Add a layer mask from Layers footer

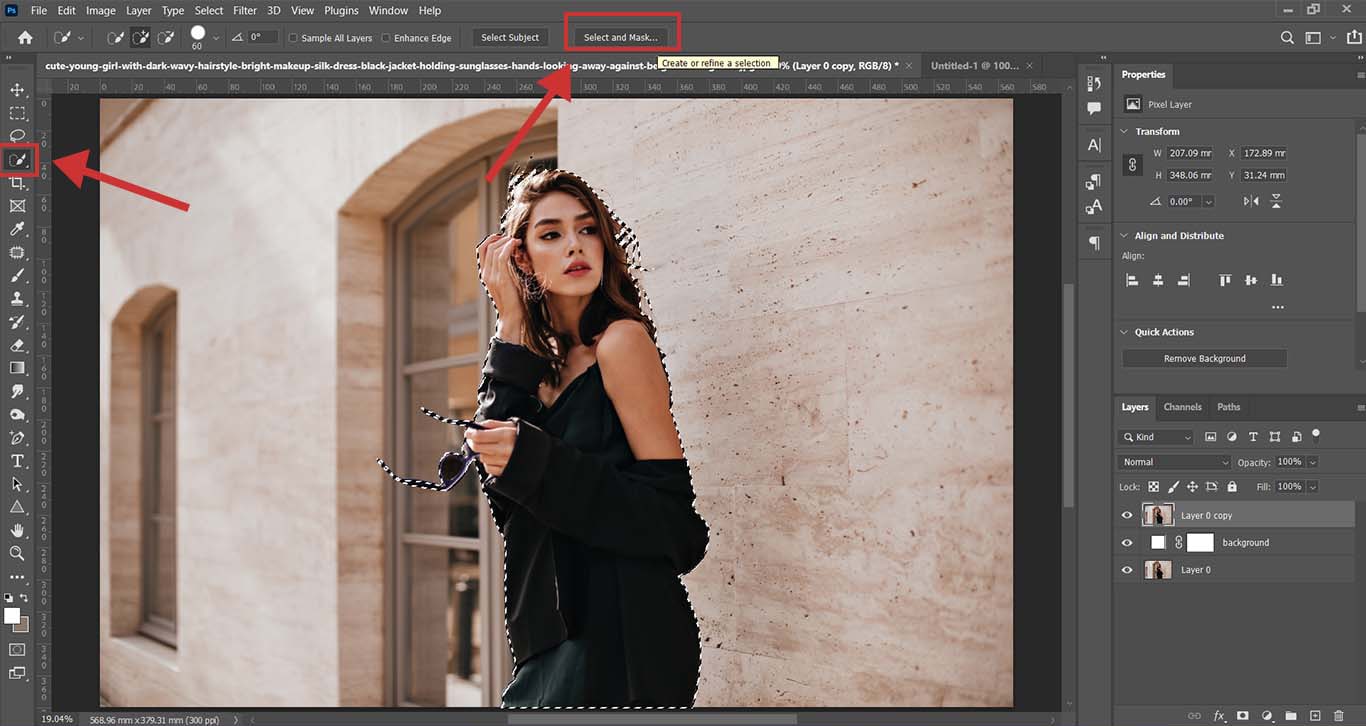coord(1243,716)
